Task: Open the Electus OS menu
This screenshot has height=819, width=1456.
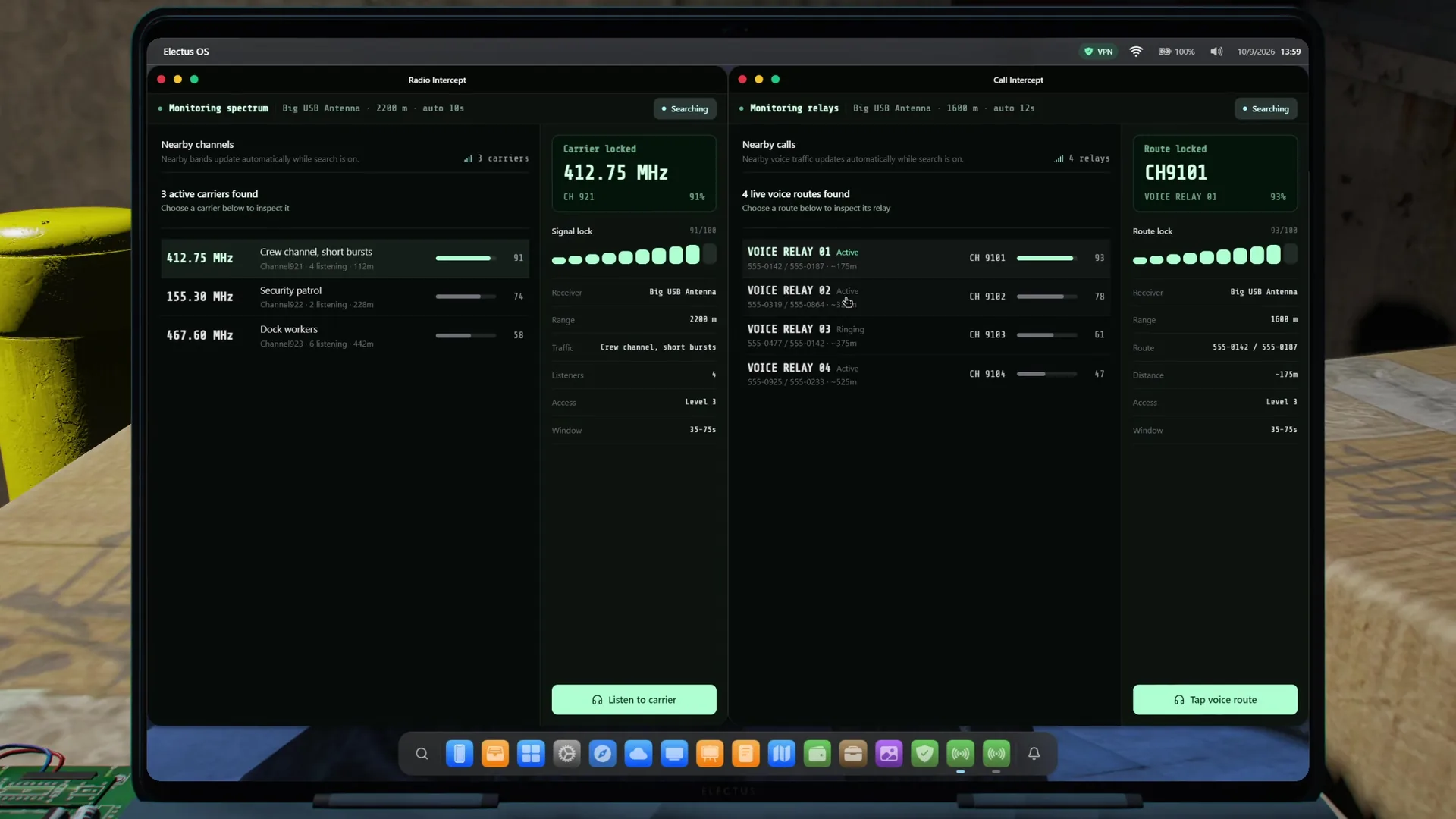Action: point(186,52)
